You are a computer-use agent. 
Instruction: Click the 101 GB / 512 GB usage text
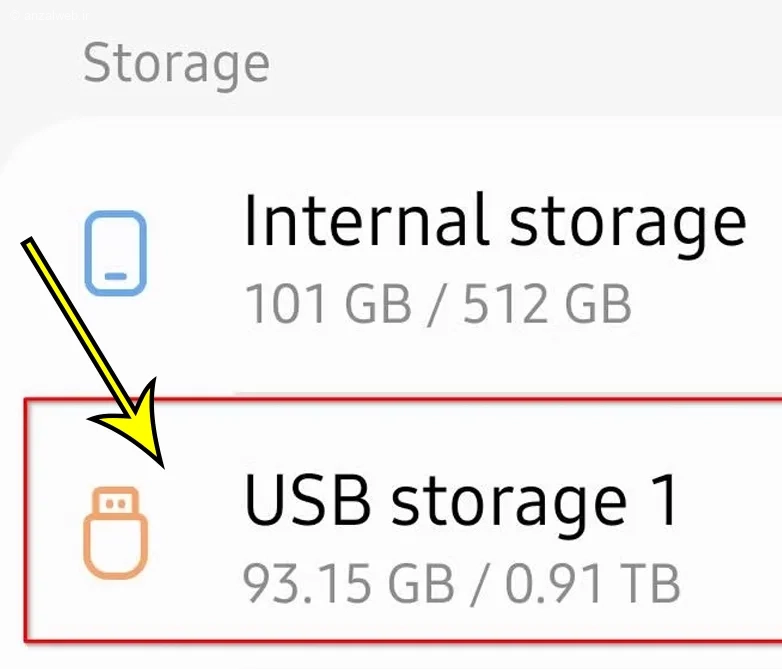[438, 302]
